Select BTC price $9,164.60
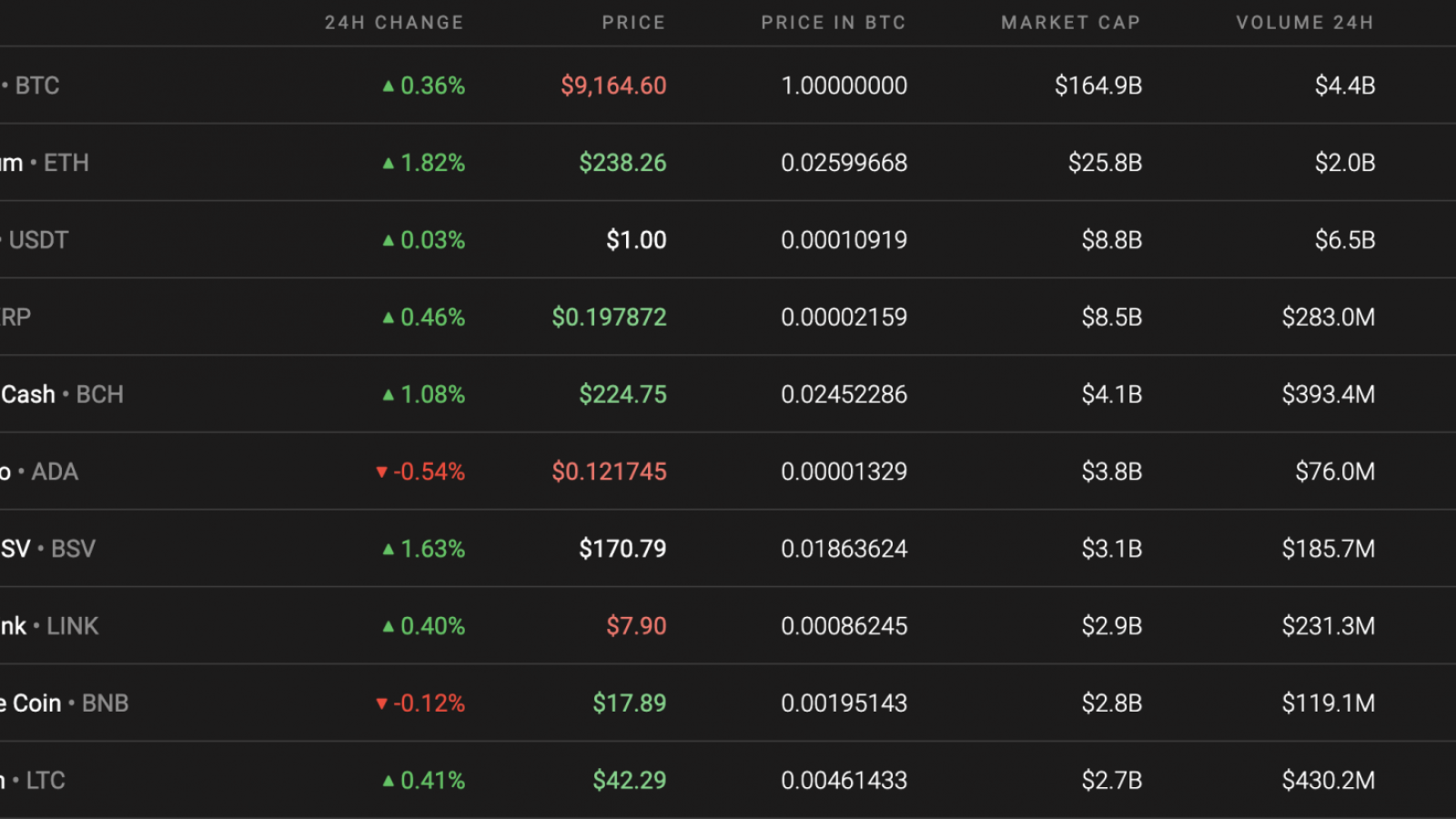The image size is (1456, 819). click(x=613, y=86)
